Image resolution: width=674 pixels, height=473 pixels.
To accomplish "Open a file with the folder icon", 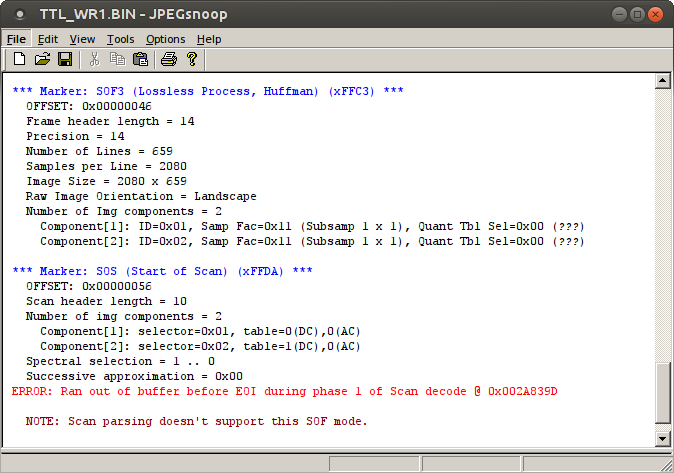I will 42,59.
